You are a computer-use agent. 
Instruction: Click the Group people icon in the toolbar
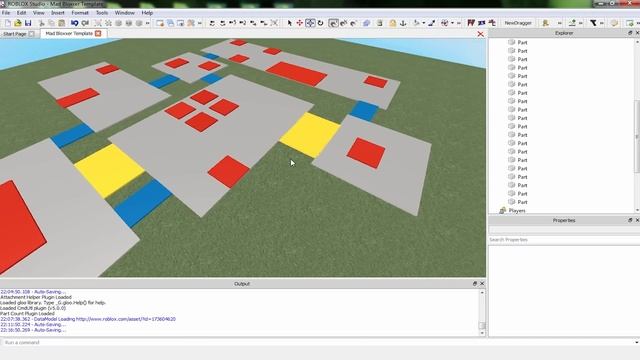191,23
